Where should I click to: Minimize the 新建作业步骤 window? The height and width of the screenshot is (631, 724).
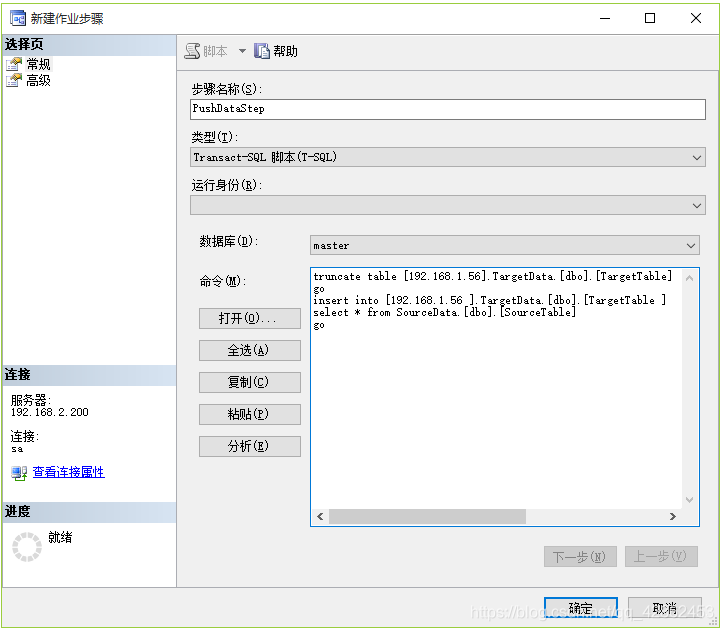click(605, 18)
